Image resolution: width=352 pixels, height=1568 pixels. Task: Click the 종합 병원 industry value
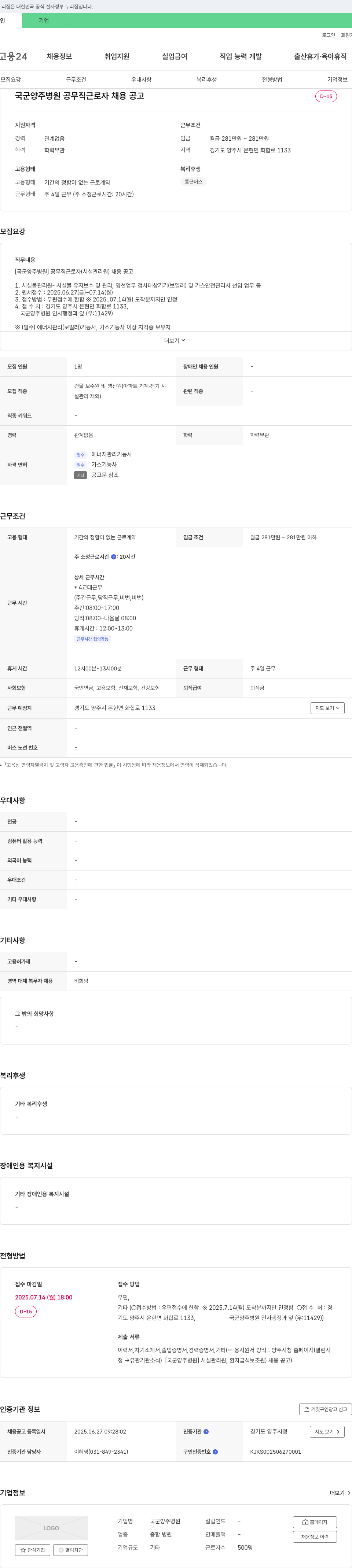[x=161, y=1535]
